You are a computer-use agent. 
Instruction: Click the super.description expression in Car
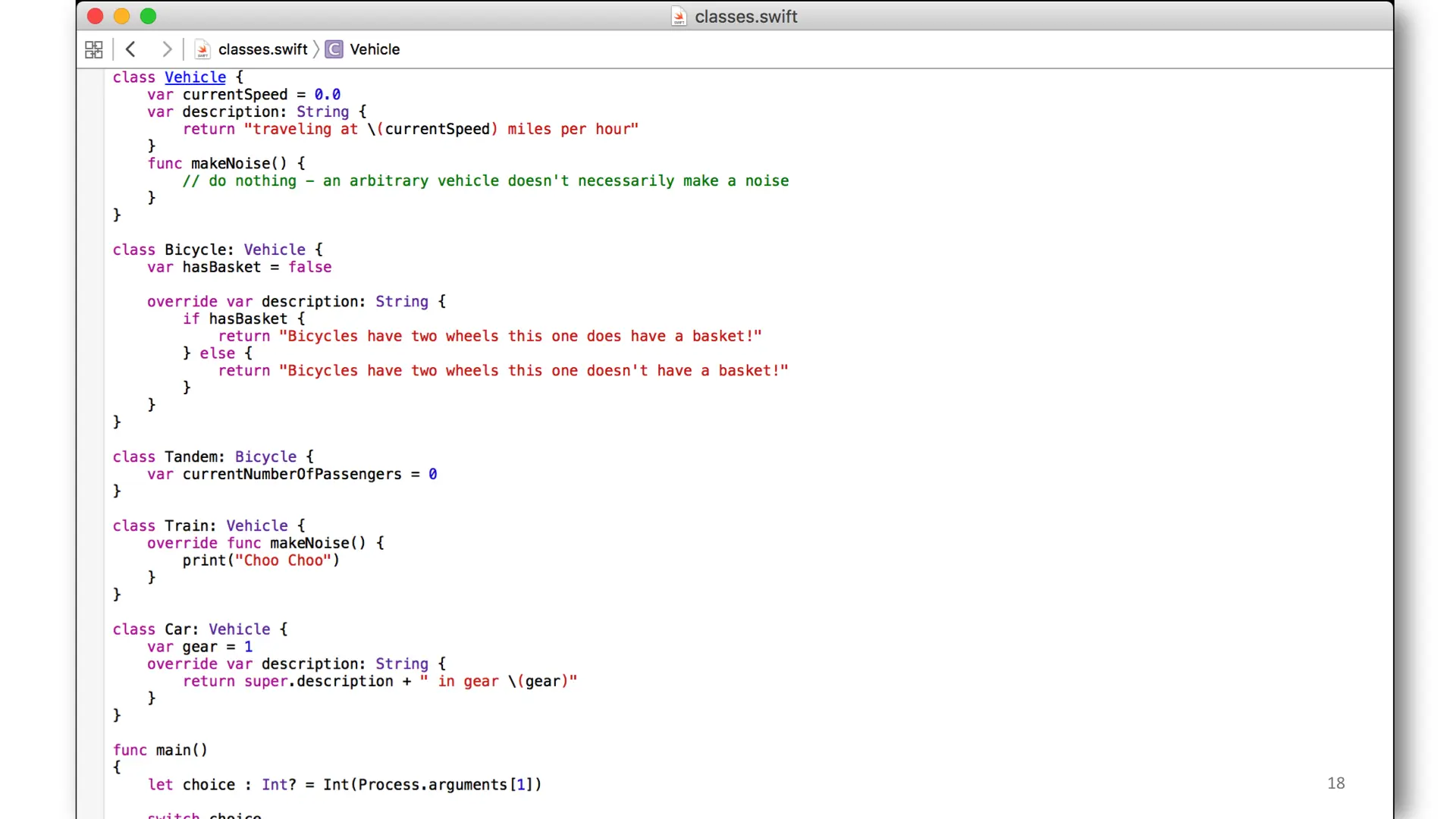318,681
